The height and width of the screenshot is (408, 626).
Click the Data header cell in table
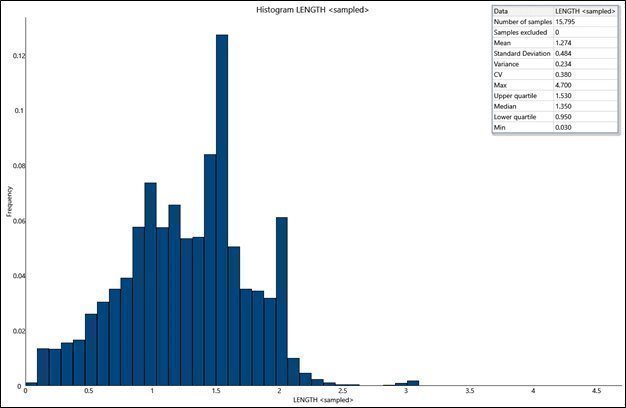pos(522,10)
